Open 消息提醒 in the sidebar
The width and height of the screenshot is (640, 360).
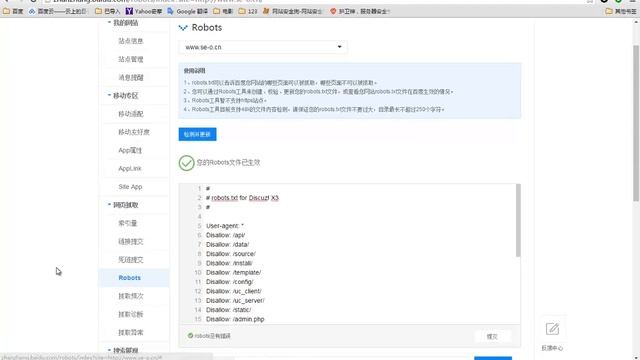131,77
